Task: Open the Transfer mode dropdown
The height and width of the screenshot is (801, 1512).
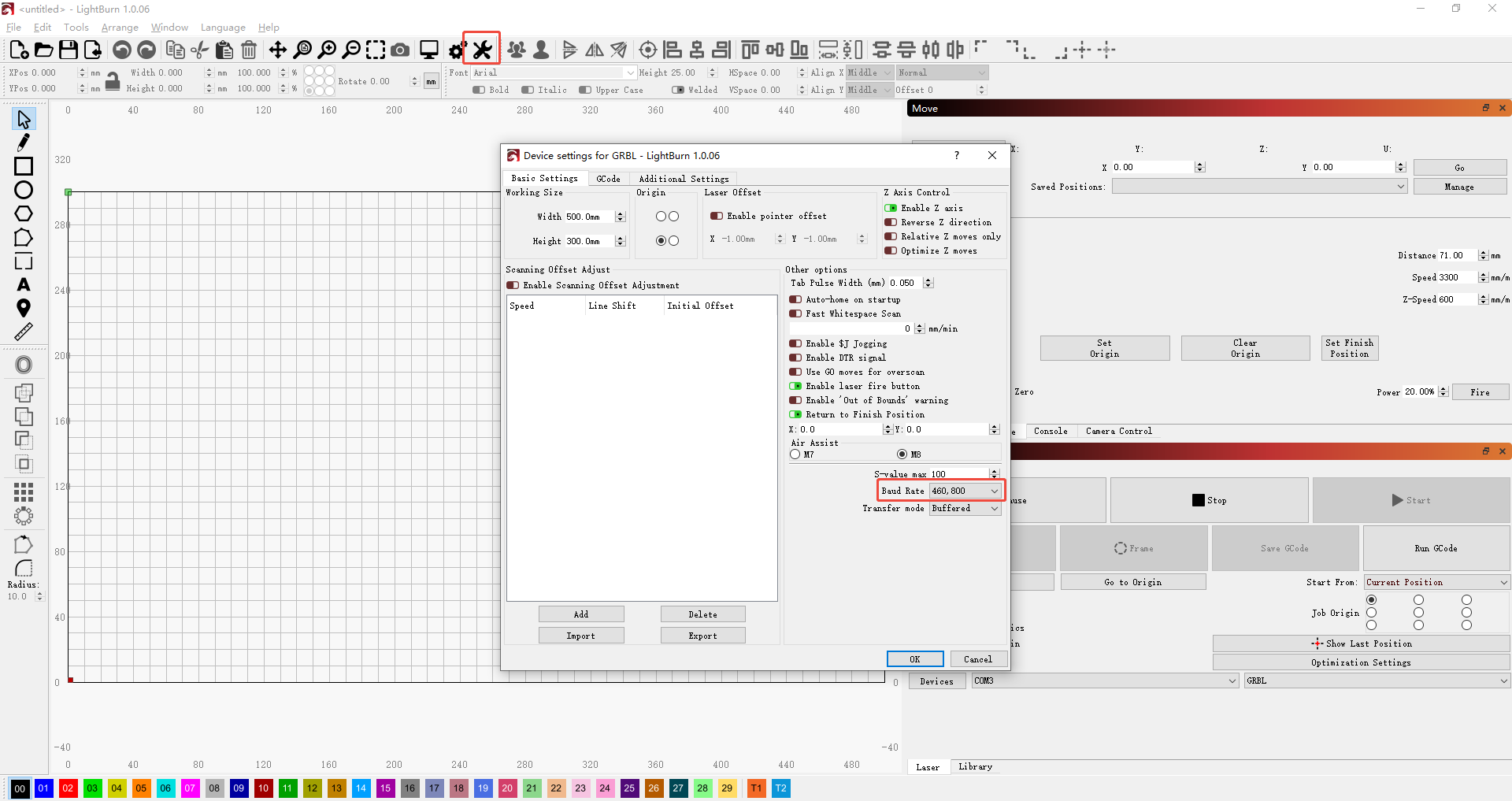Action: pos(965,509)
